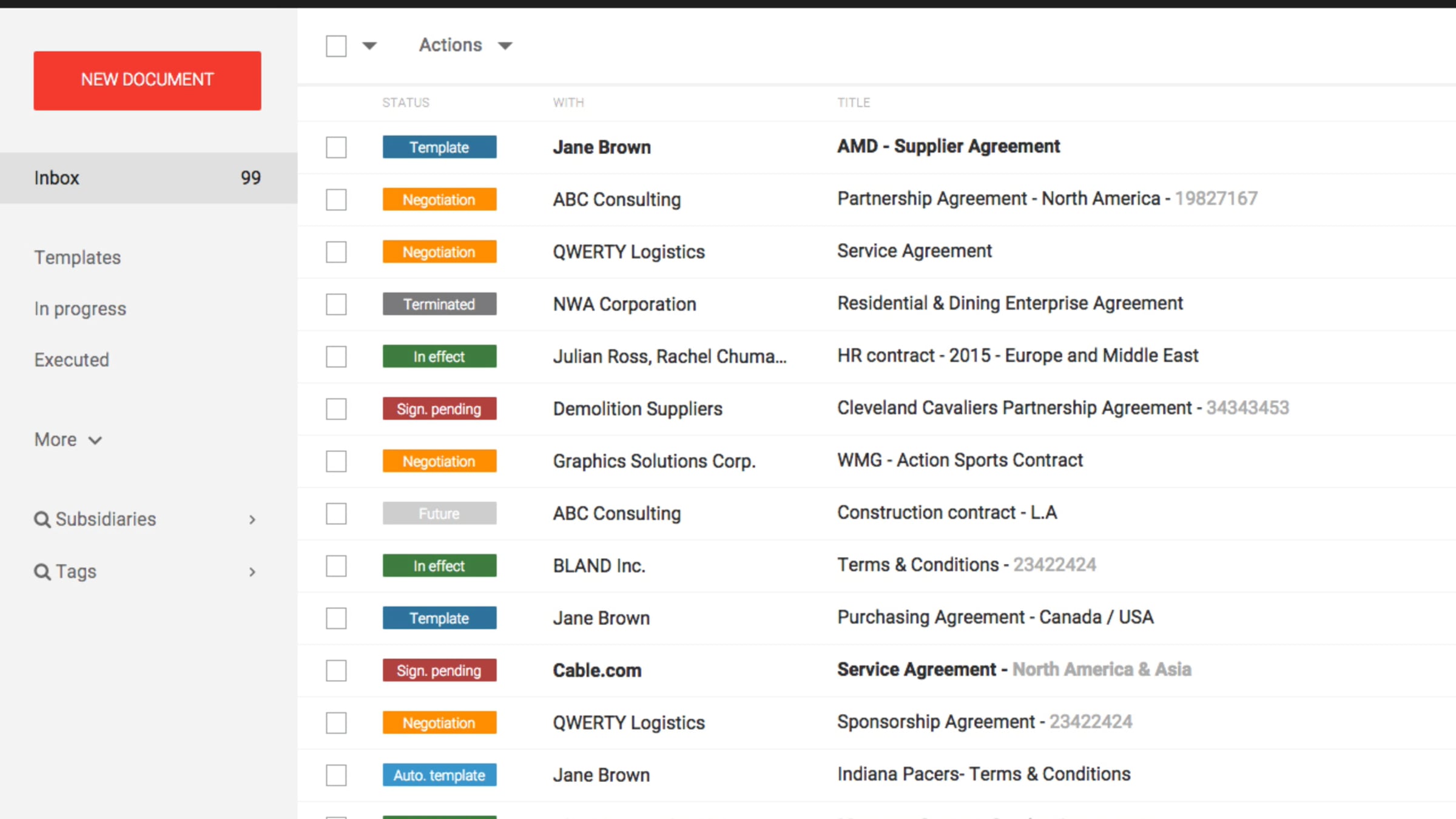Check the box for QWERTY Logistics Service Agreement
This screenshot has width=1456, height=819.
(336, 252)
